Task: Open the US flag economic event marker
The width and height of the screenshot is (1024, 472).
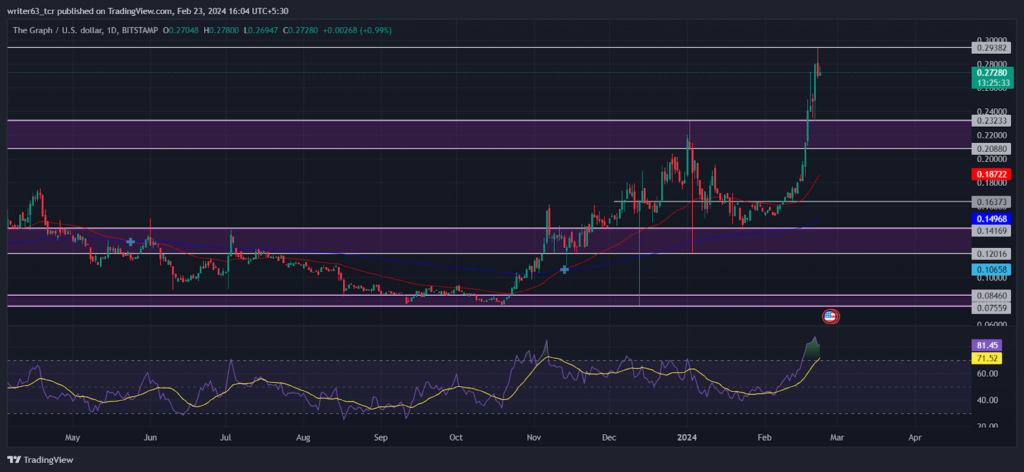Action: [830, 317]
